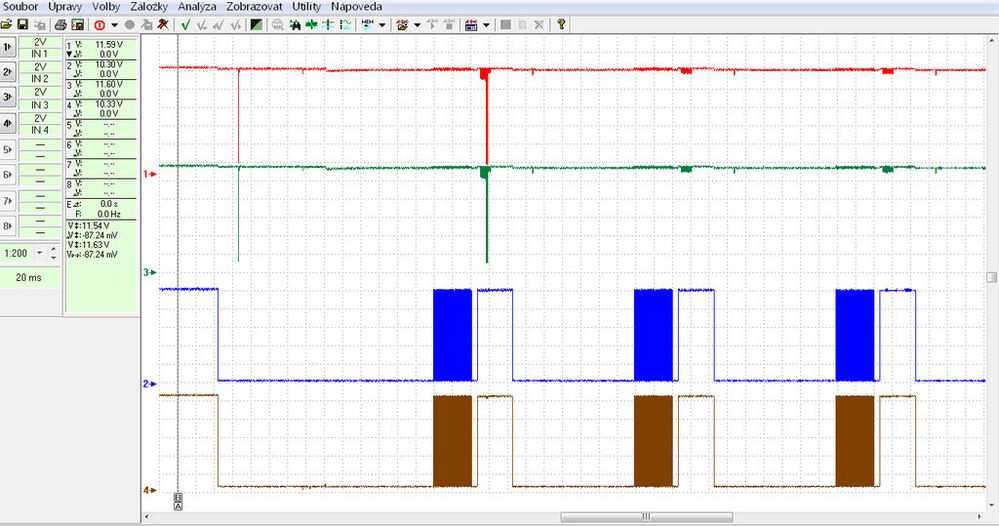
Task: Open the Soubor menu
Action: pyautogui.click(x=21, y=6)
